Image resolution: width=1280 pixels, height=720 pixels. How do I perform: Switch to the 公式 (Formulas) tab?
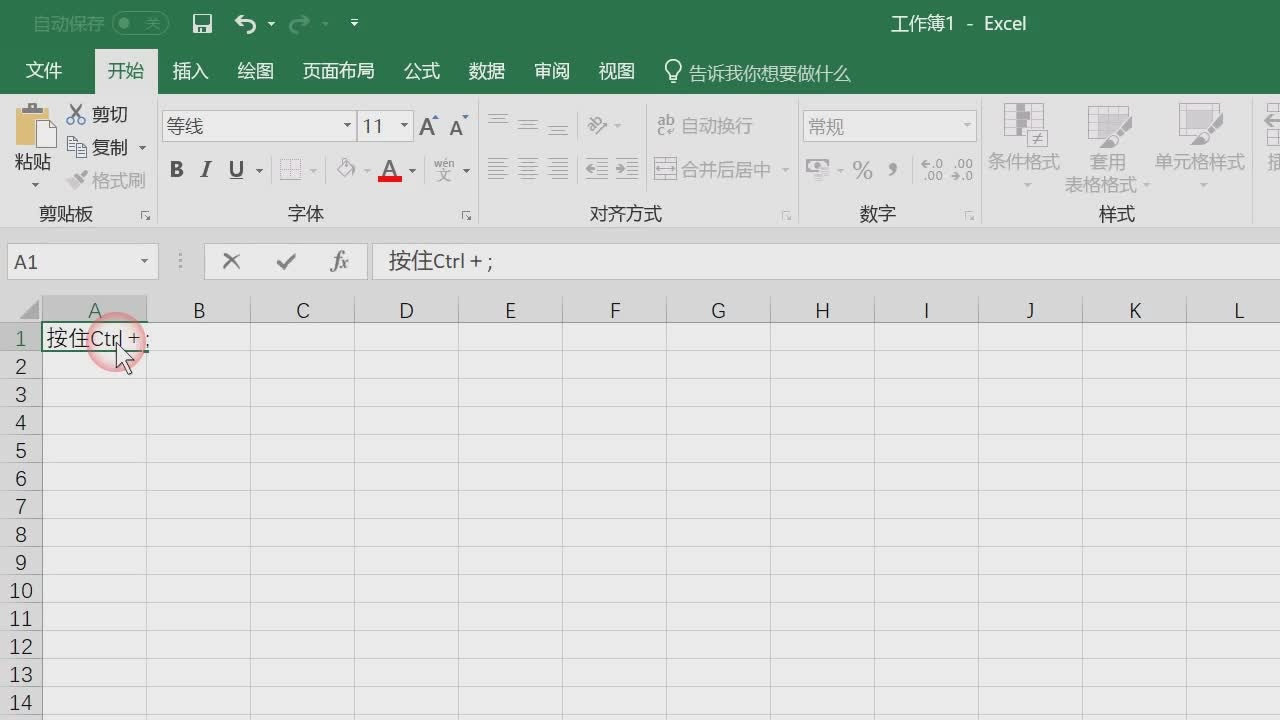(421, 71)
